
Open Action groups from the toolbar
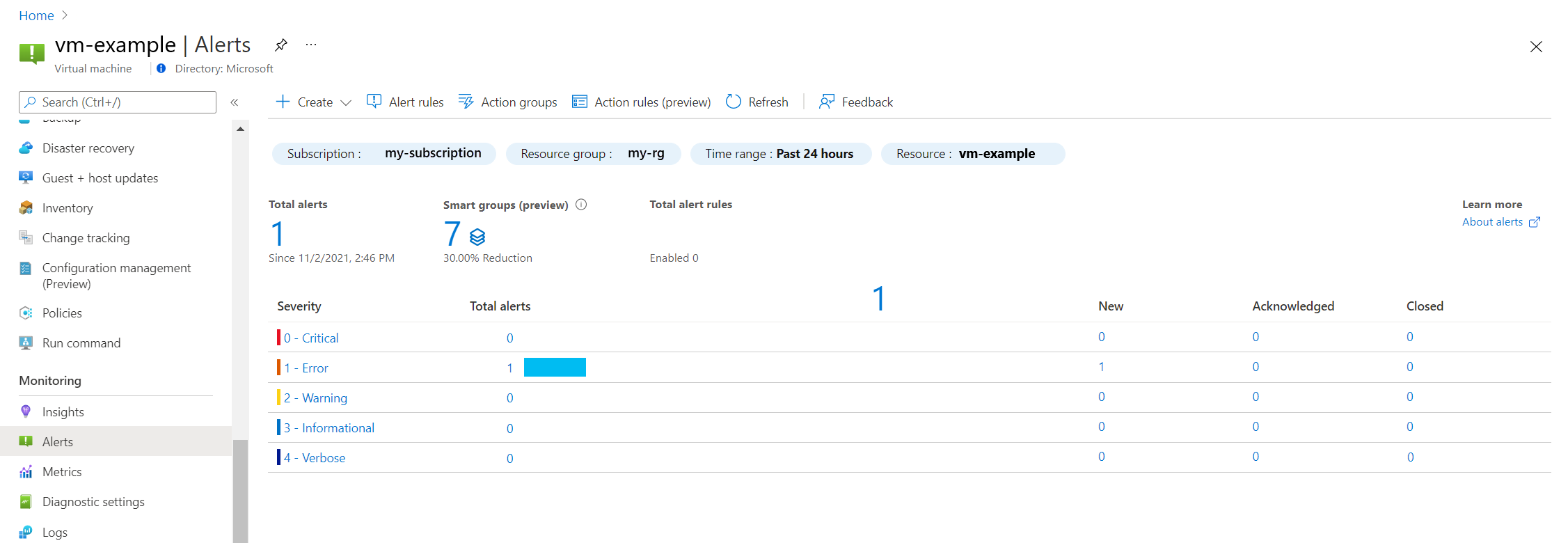tap(507, 102)
